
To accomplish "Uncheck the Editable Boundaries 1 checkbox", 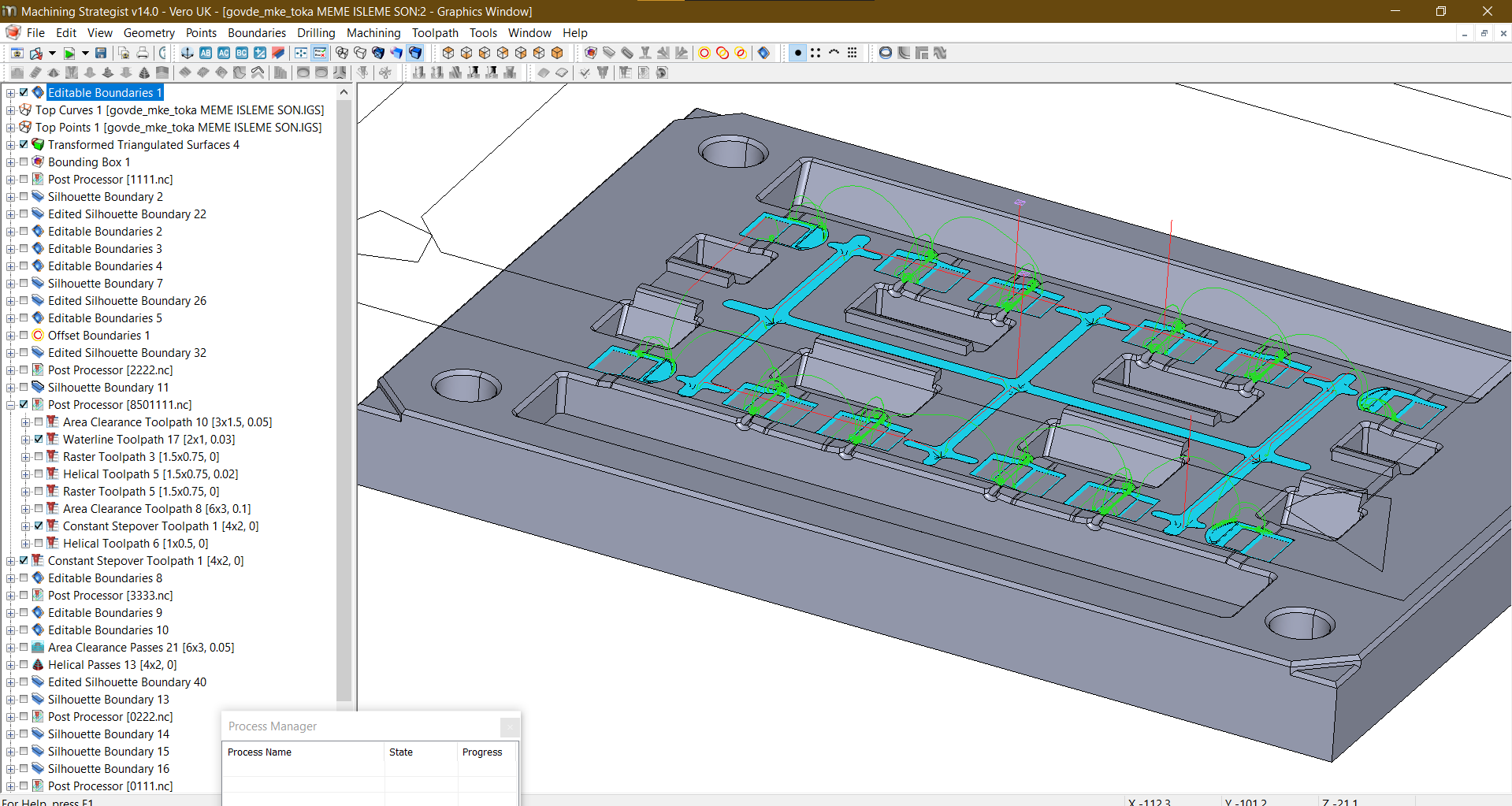I will pyautogui.click(x=24, y=92).
